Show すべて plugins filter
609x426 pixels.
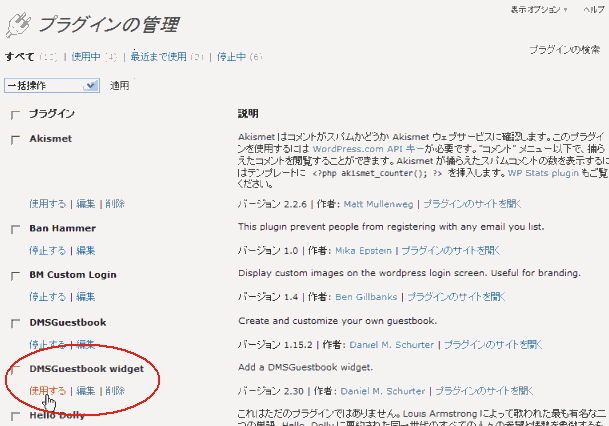point(19,57)
